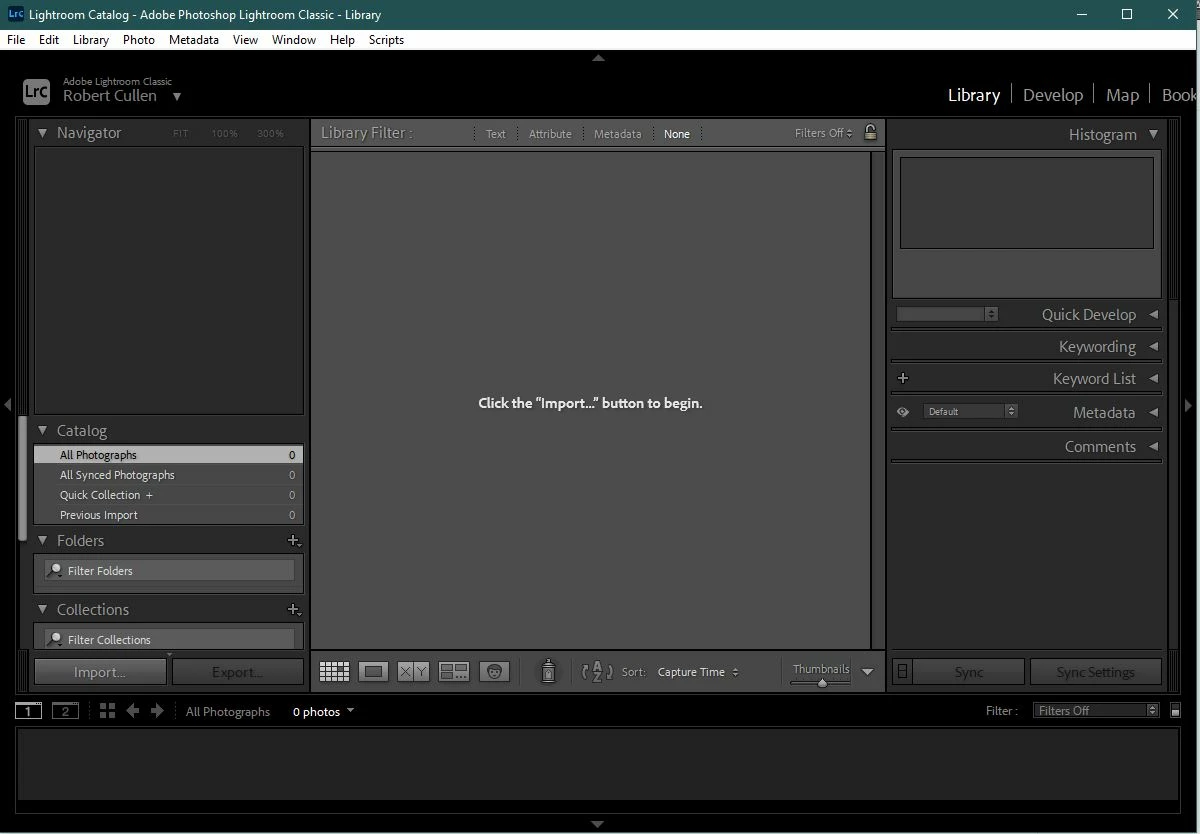Collapse the Navigator panel

[43, 132]
